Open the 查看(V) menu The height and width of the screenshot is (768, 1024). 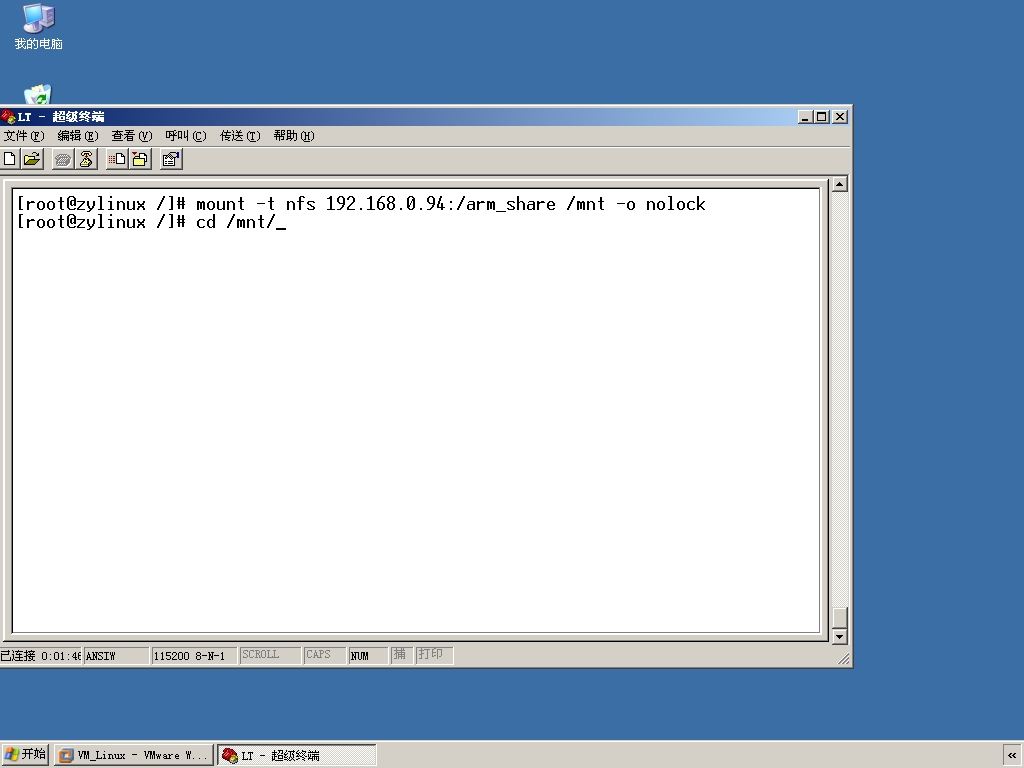pyautogui.click(x=131, y=136)
